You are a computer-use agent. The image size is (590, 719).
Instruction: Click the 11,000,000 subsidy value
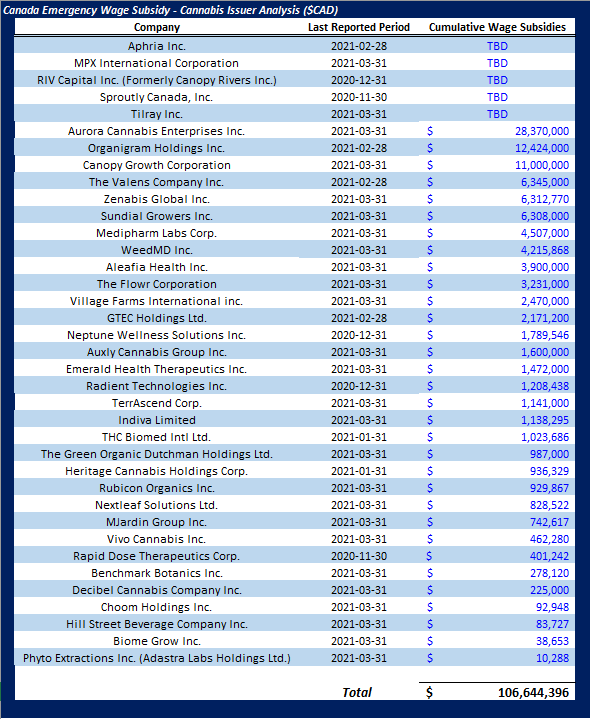(542, 165)
